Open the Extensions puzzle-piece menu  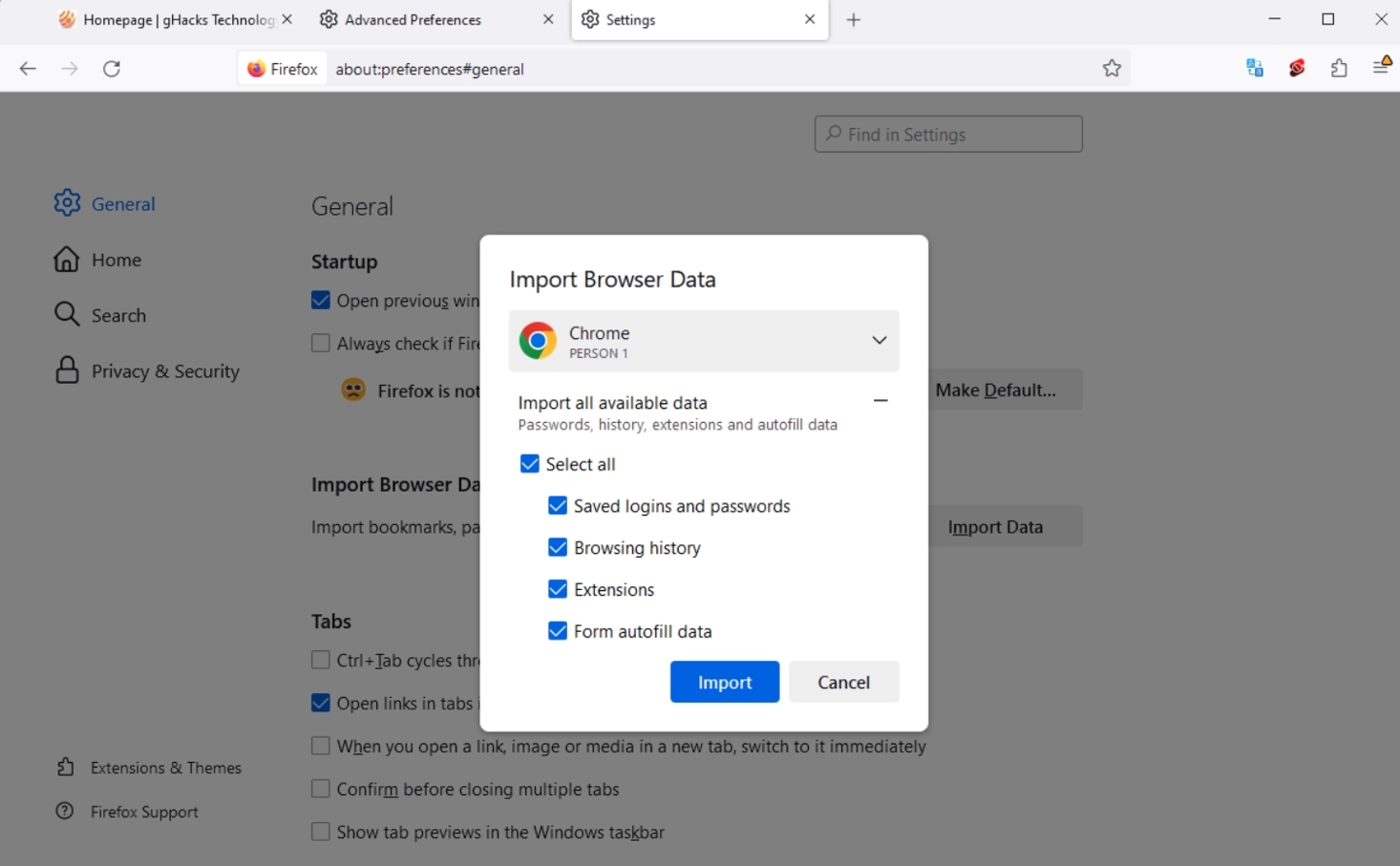pos(1339,68)
